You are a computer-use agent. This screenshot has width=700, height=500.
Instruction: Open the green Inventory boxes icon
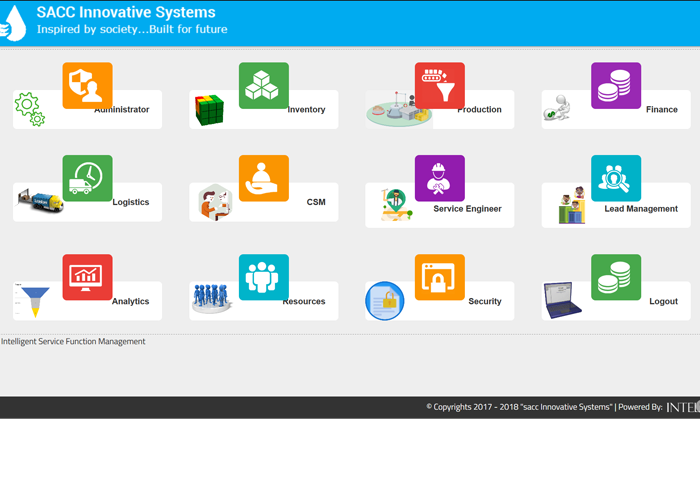coord(263,86)
